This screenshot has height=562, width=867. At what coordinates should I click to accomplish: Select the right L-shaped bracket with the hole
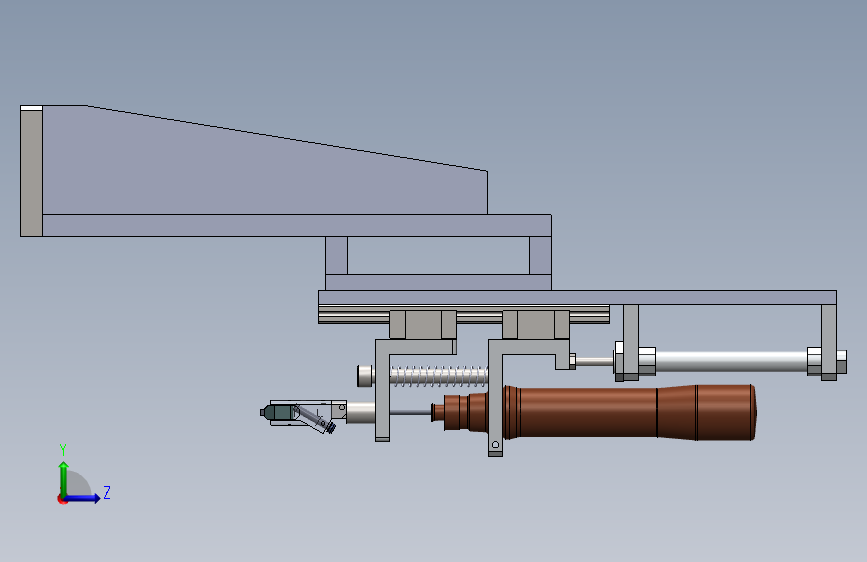pyautogui.click(x=495, y=397)
